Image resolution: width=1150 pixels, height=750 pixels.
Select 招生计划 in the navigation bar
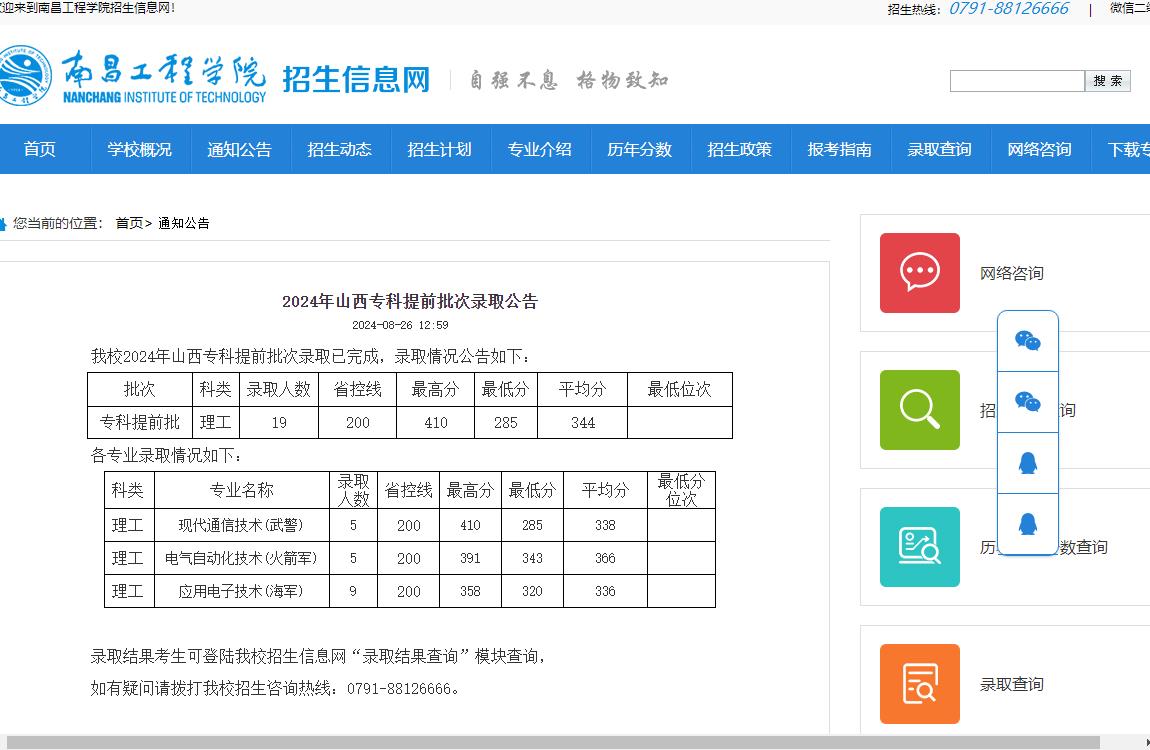point(439,149)
